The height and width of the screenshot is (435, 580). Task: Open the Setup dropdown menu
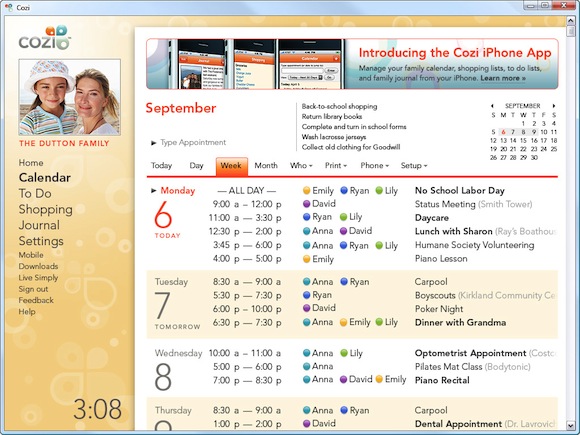click(414, 166)
